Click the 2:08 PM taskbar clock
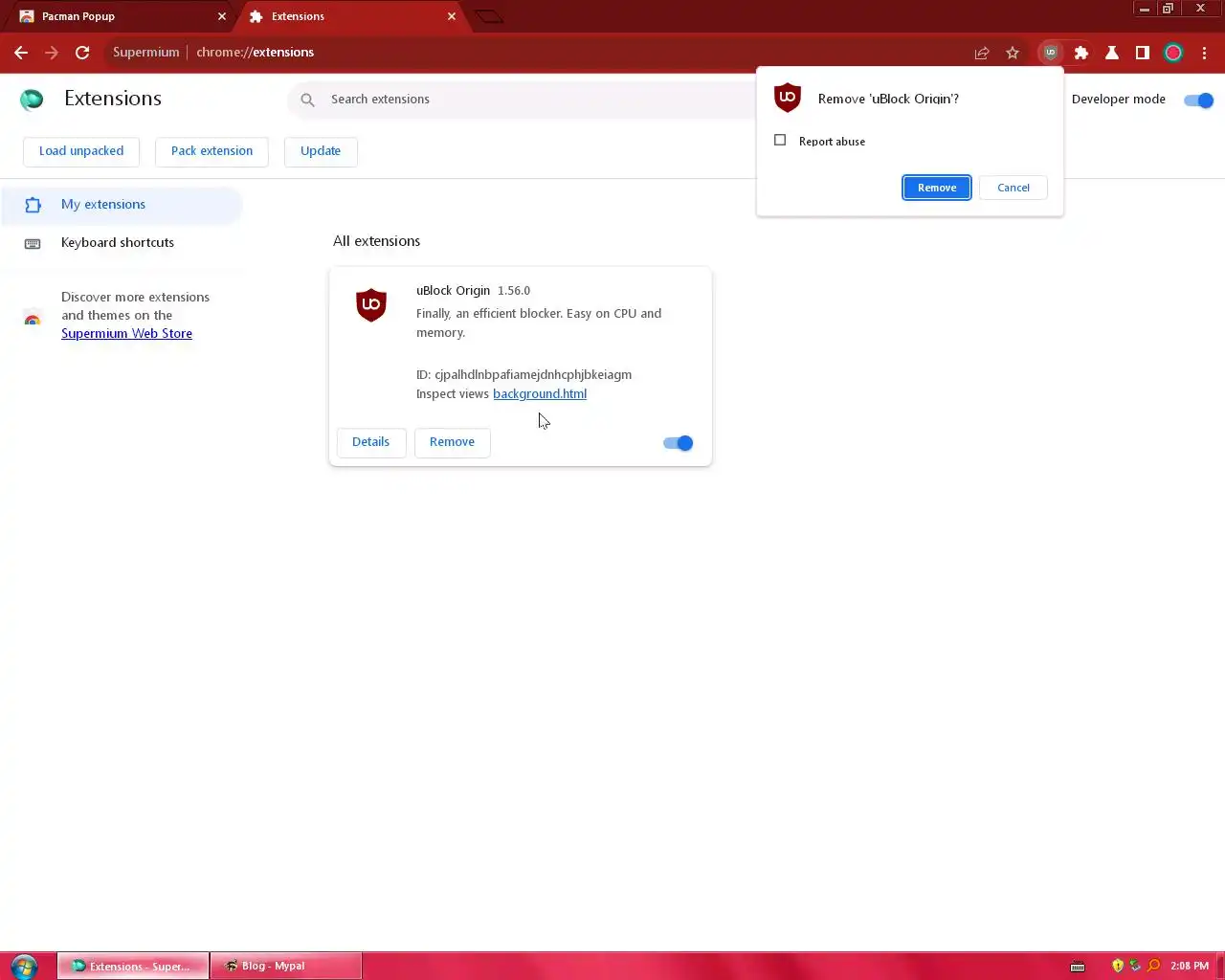The image size is (1225, 980). click(x=1190, y=966)
